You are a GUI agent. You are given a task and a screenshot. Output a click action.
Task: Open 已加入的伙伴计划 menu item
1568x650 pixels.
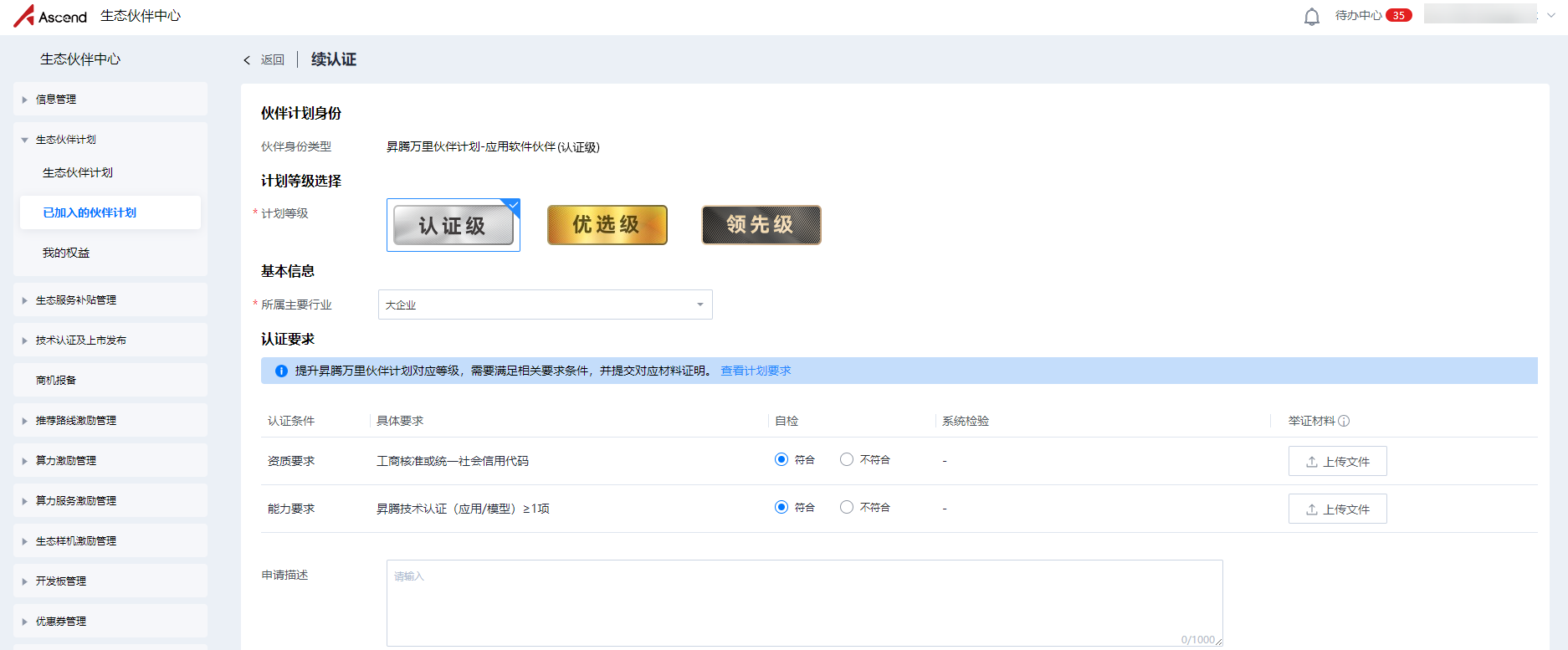click(110, 212)
